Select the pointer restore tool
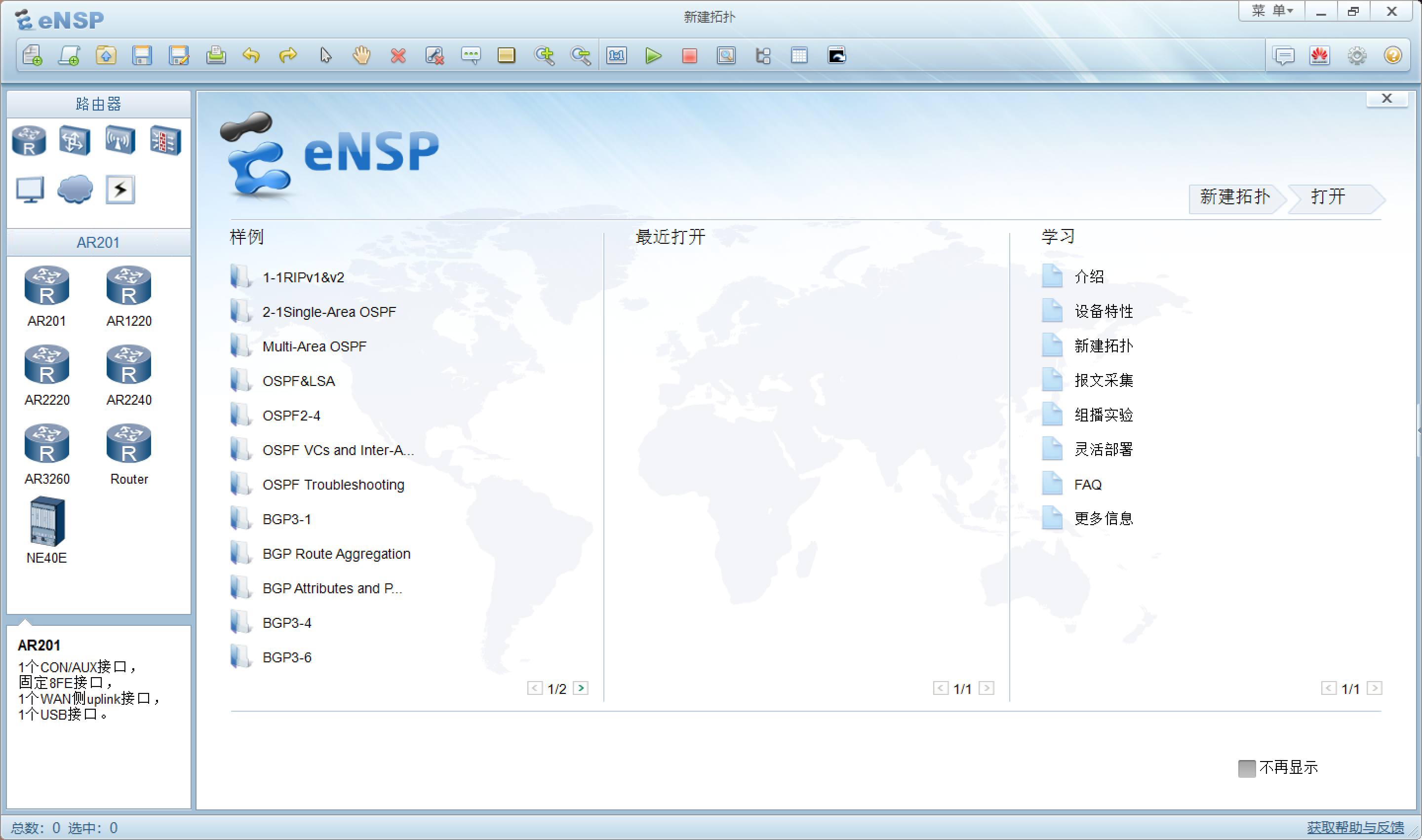 [325, 55]
